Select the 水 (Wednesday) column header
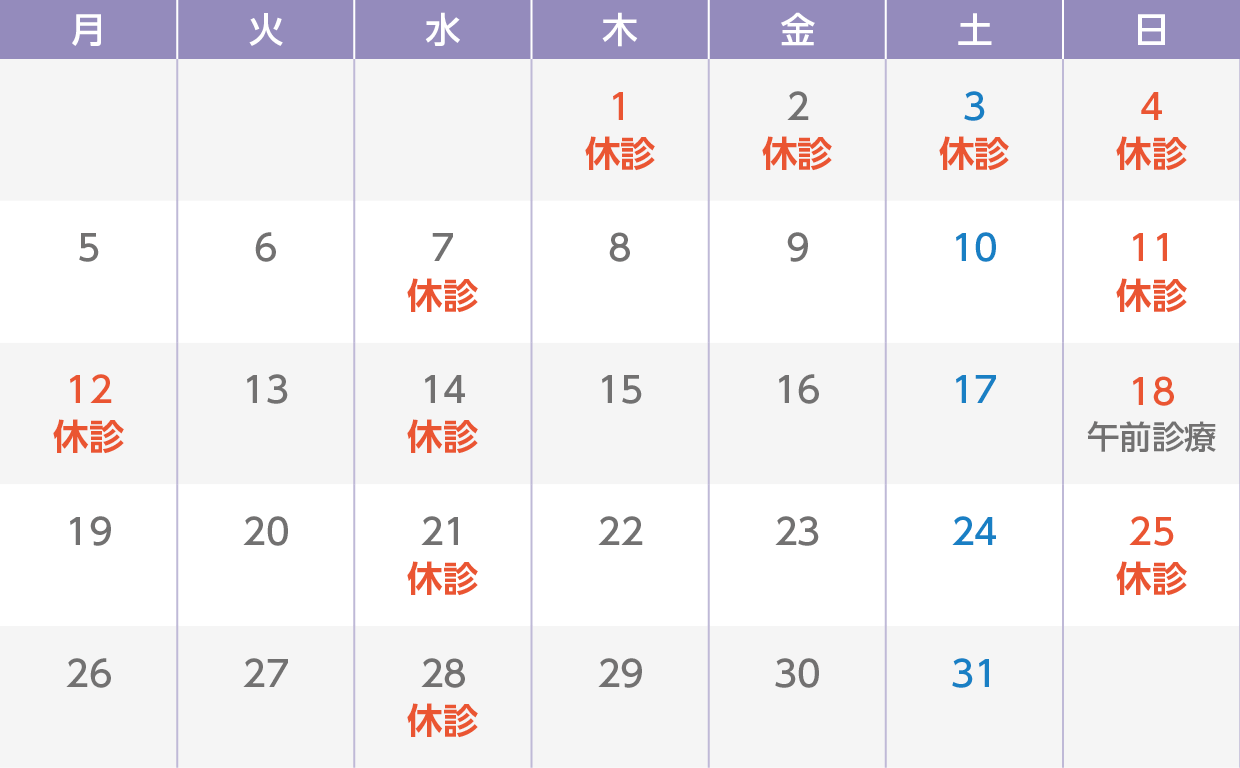This screenshot has height=768, width=1240. click(442, 31)
